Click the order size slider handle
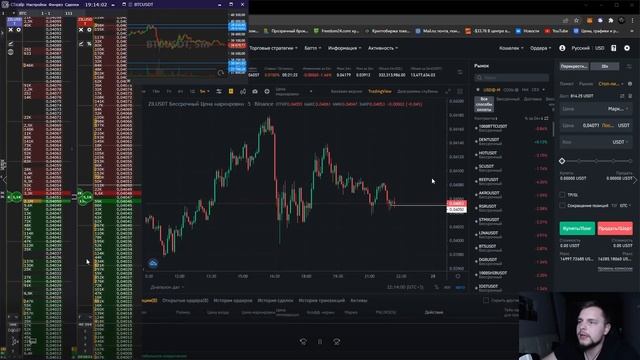The width and height of the screenshot is (640, 360). [562, 161]
